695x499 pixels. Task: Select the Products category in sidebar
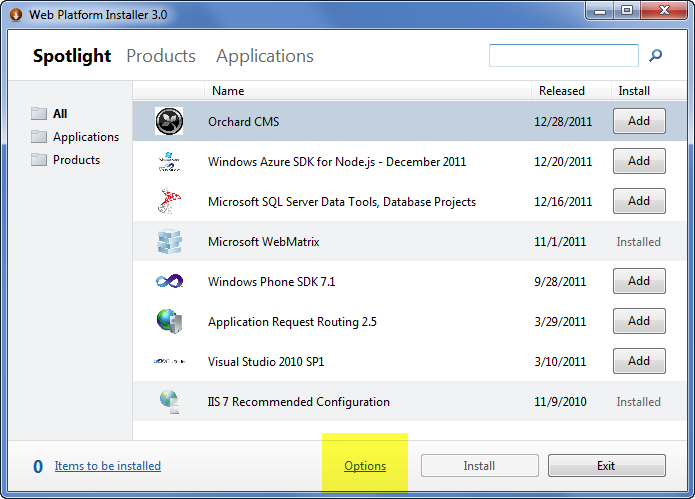(x=76, y=160)
